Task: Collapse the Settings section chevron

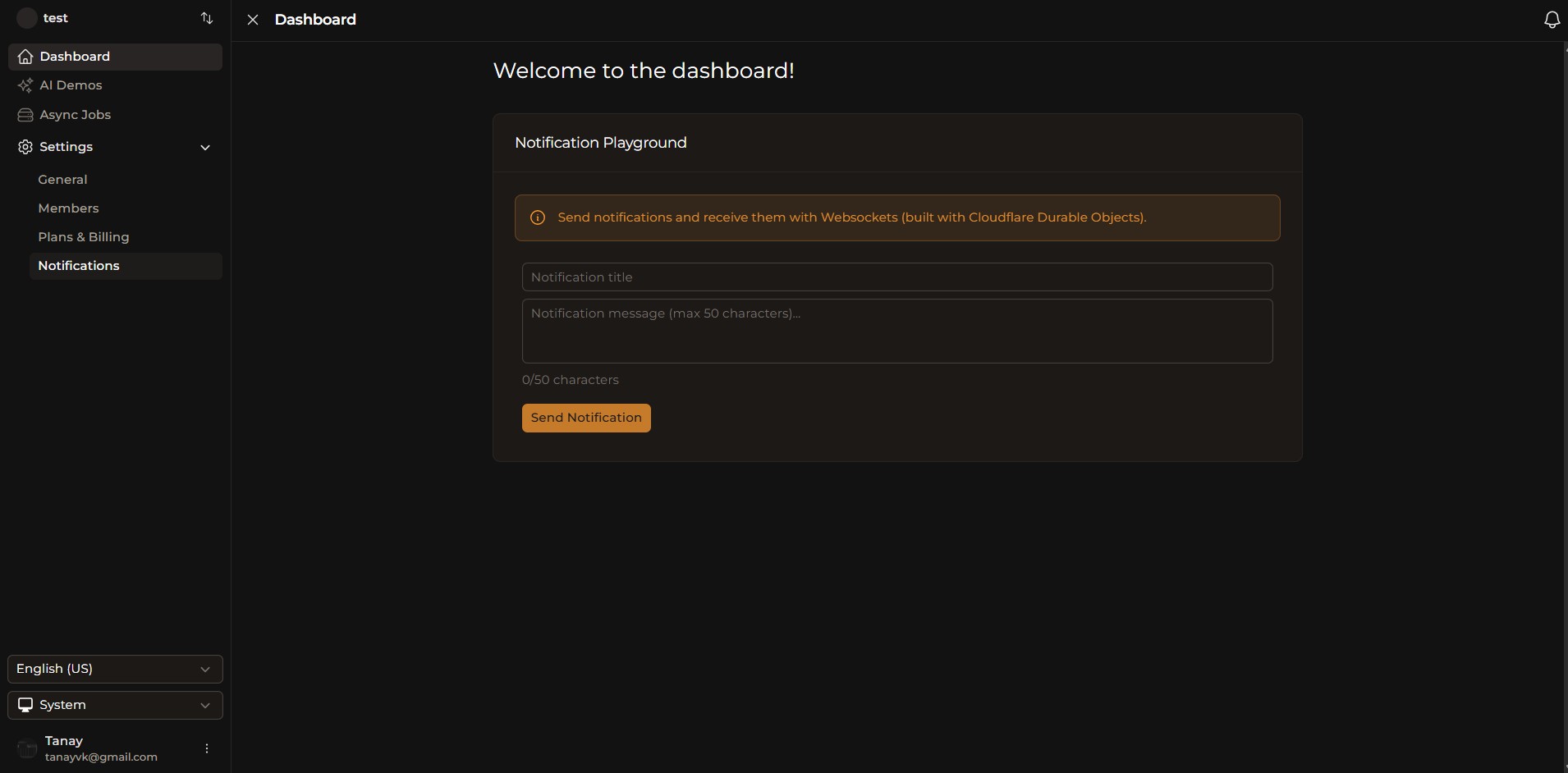Action: 205,148
